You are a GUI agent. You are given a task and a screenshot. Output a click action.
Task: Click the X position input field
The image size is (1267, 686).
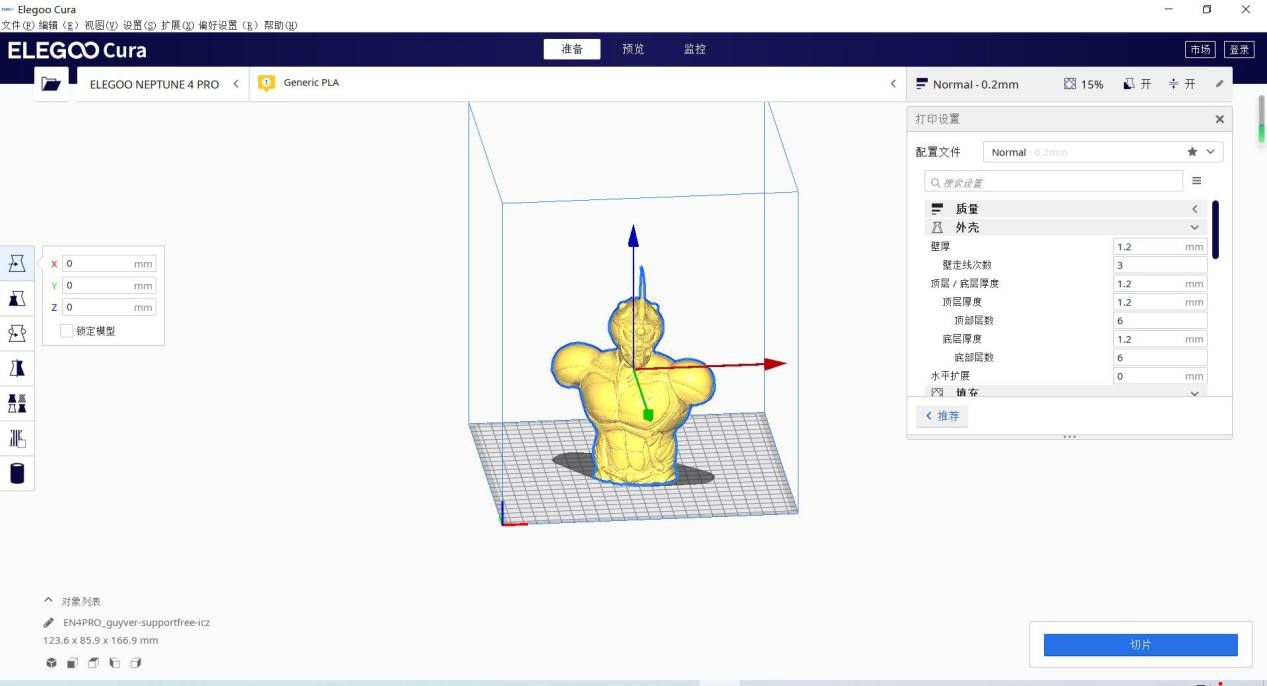[x=109, y=263]
